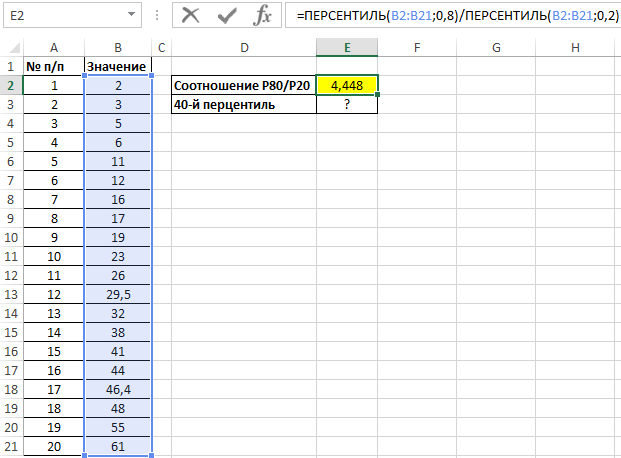The width and height of the screenshot is (621, 458).
Task: Select column B header
Action: click(118, 48)
